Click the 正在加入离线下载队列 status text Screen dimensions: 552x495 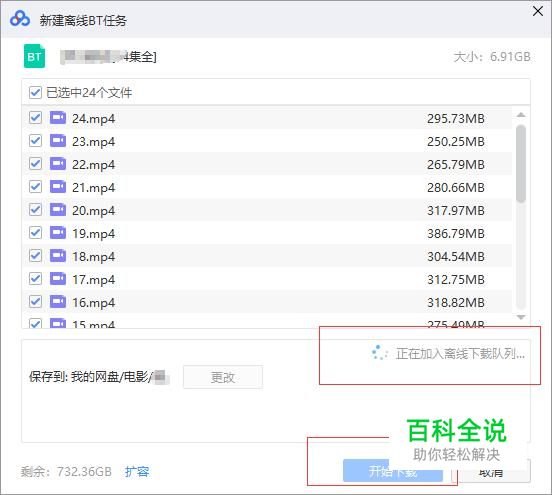click(460, 353)
